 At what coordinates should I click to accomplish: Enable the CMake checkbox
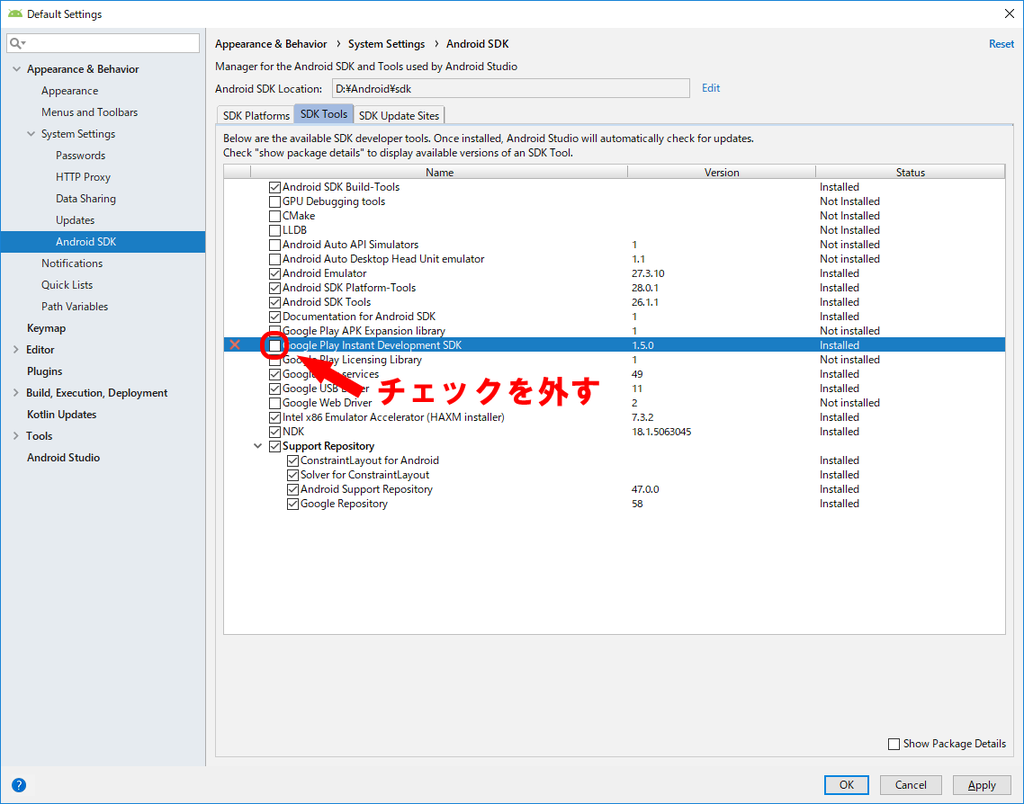click(x=275, y=216)
